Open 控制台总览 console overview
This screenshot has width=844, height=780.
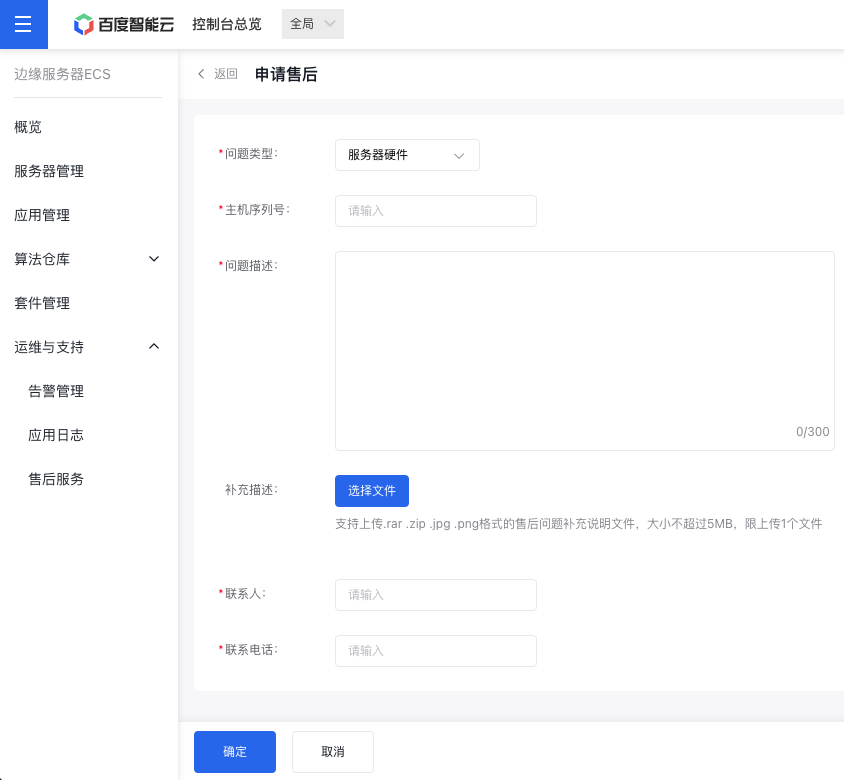pos(227,24)
